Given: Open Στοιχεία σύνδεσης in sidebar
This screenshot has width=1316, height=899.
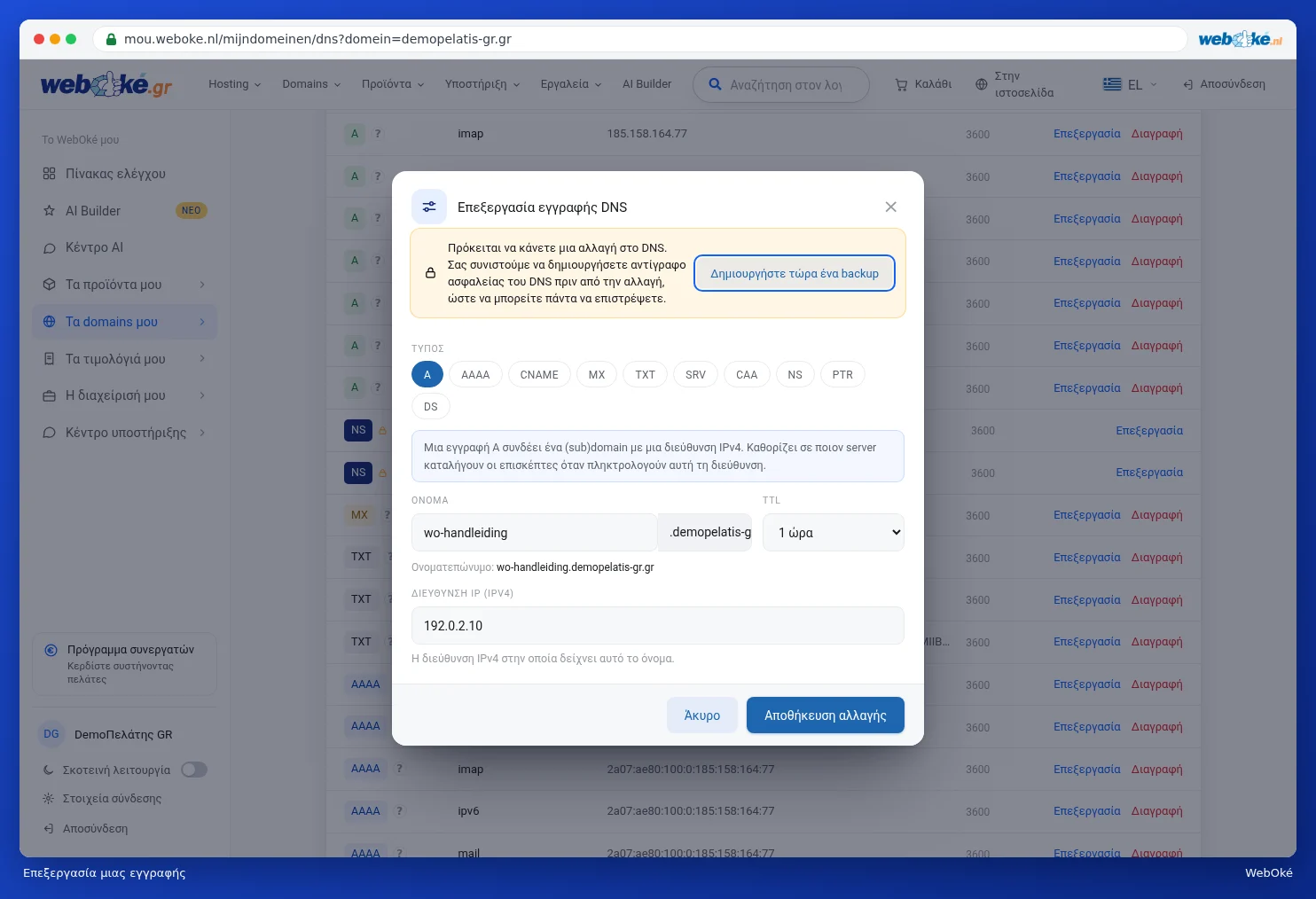Looking at the screenshot, I should coord(112,798).
